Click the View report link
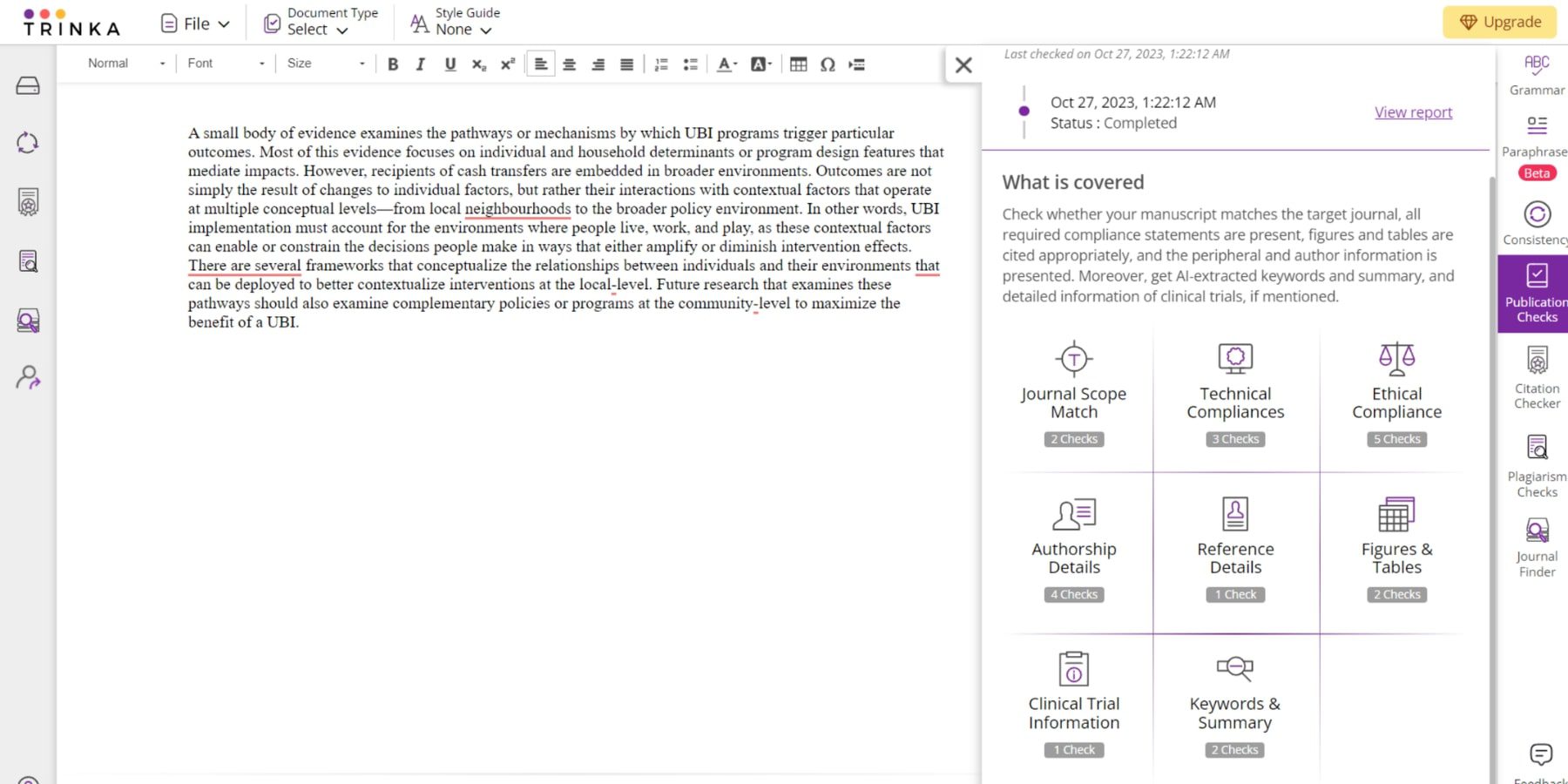 pyautogui.click(x=1413, y=112)
